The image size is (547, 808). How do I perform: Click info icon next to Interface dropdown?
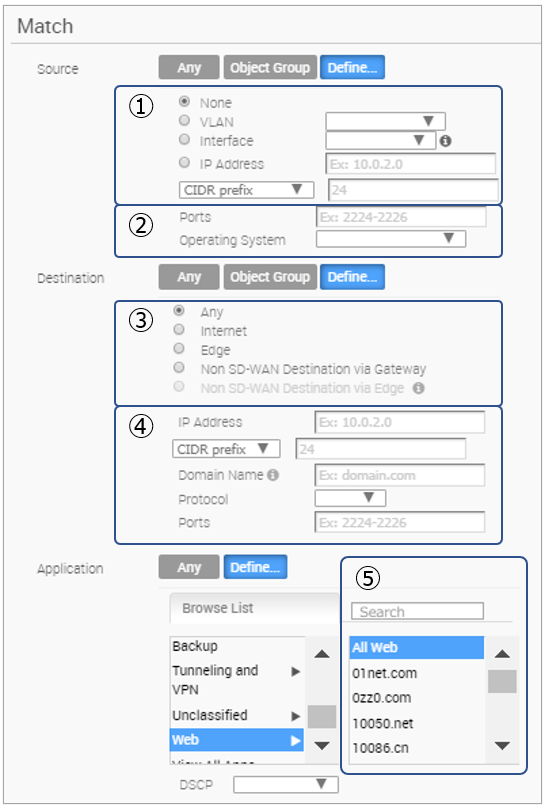tap(446, 141)
